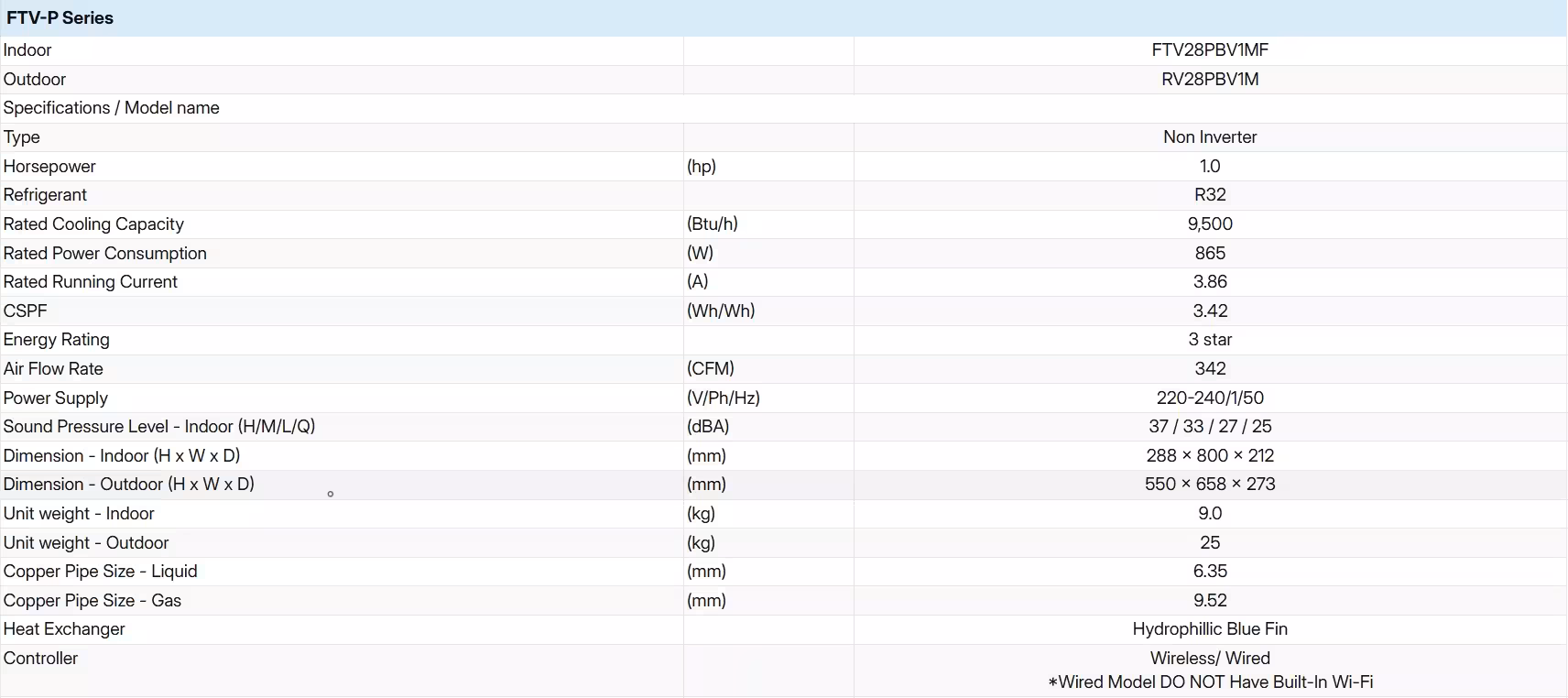The image size is (1568, 698).
Task: Click the Sound Pressure Level Indoor label
Action: click(159, 427)
